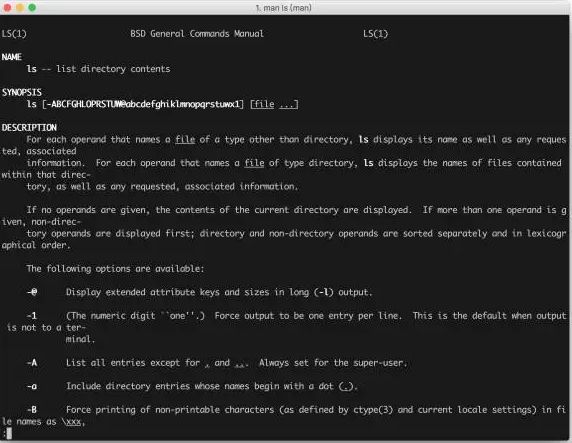Click the "-A" option flag
Image resolution: width=572 pixels, height=443 pixels.
coord(32,363)
